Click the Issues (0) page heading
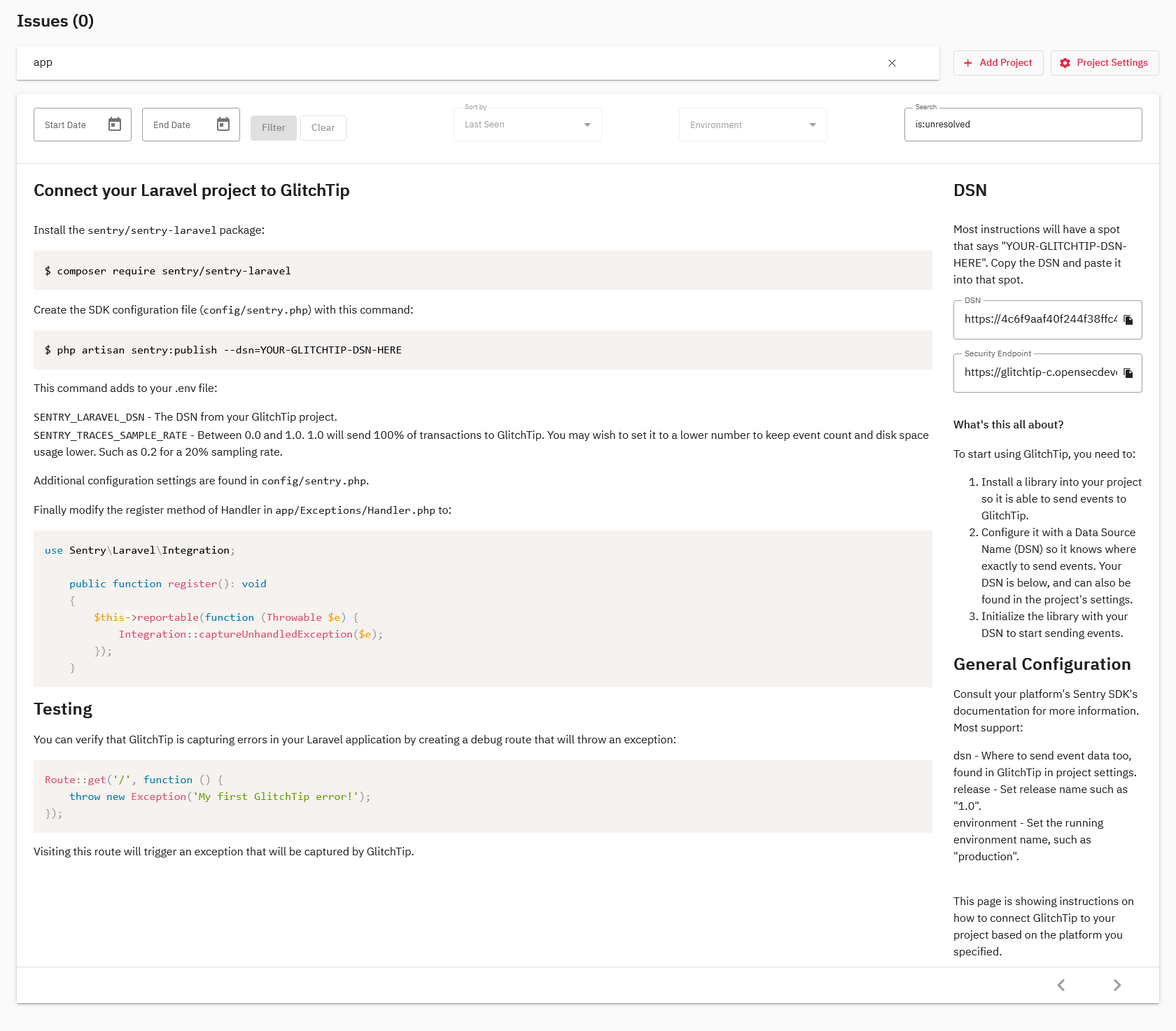This screenshot has width=1176, height=1031. click(x=55, y=21)
